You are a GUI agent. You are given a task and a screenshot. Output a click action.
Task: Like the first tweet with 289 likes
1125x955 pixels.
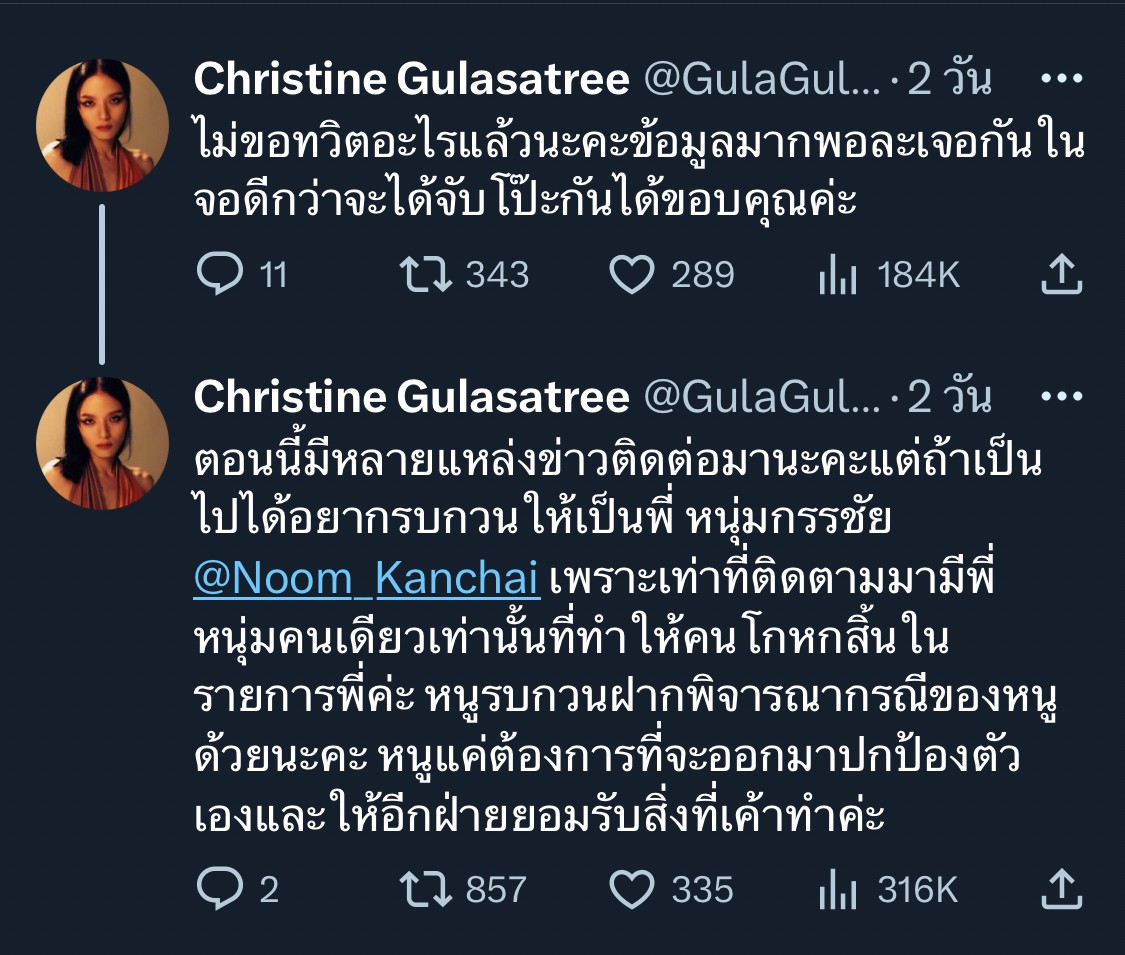tap(632, 274)
